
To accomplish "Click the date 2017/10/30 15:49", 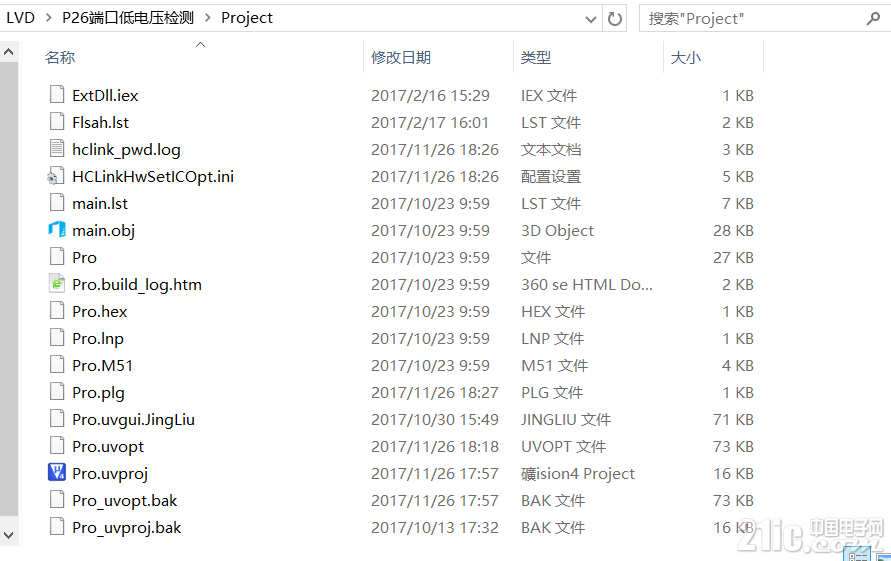I will tap(435, 419).
